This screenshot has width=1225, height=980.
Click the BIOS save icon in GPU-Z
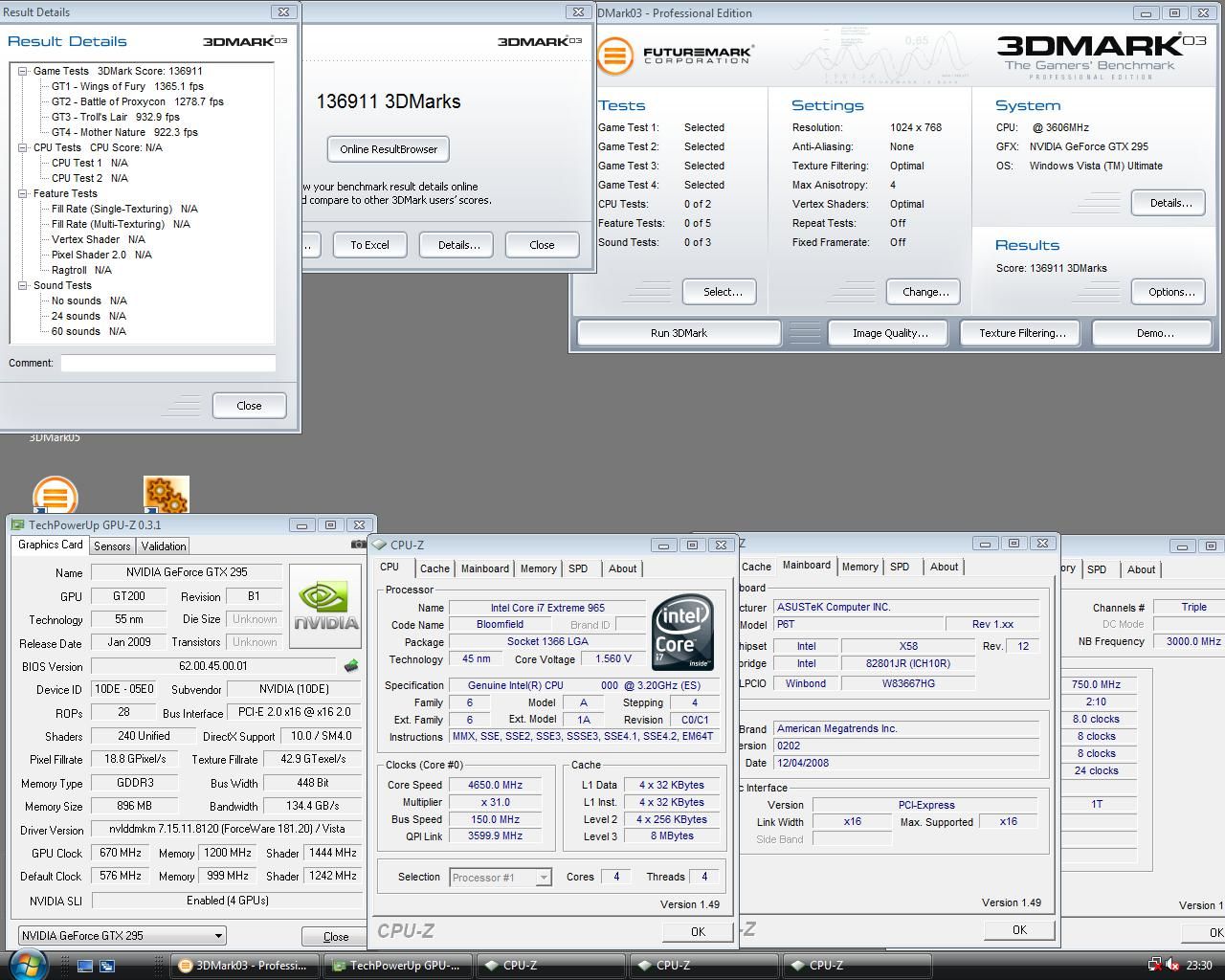(351, 666)
